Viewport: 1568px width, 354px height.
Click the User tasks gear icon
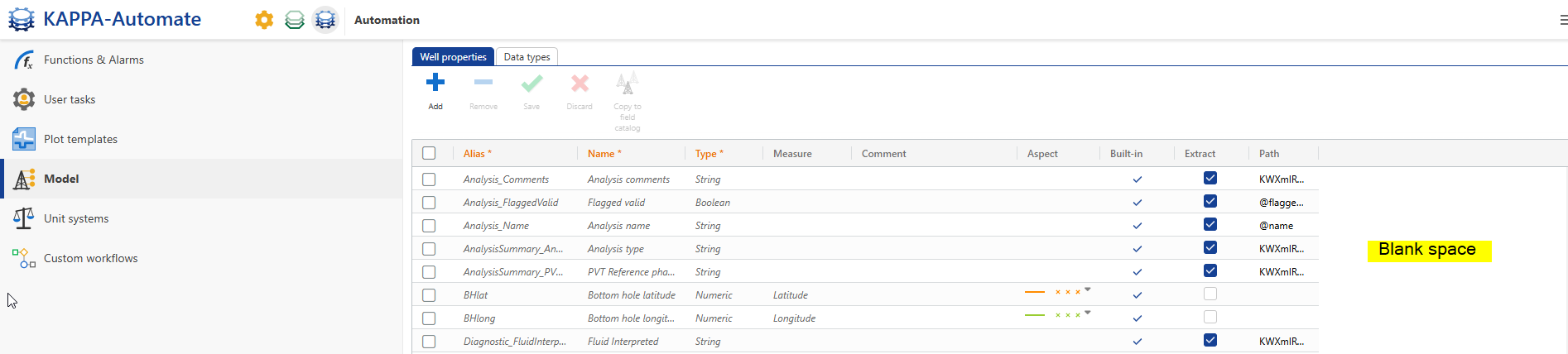(24, 99)
